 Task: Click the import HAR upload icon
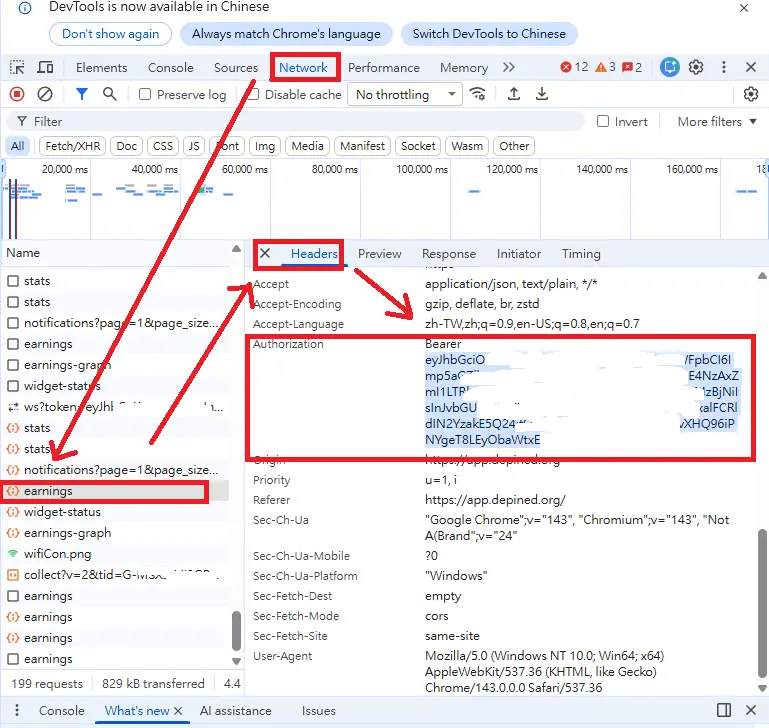pyautogui.click(x=514, y=94)
